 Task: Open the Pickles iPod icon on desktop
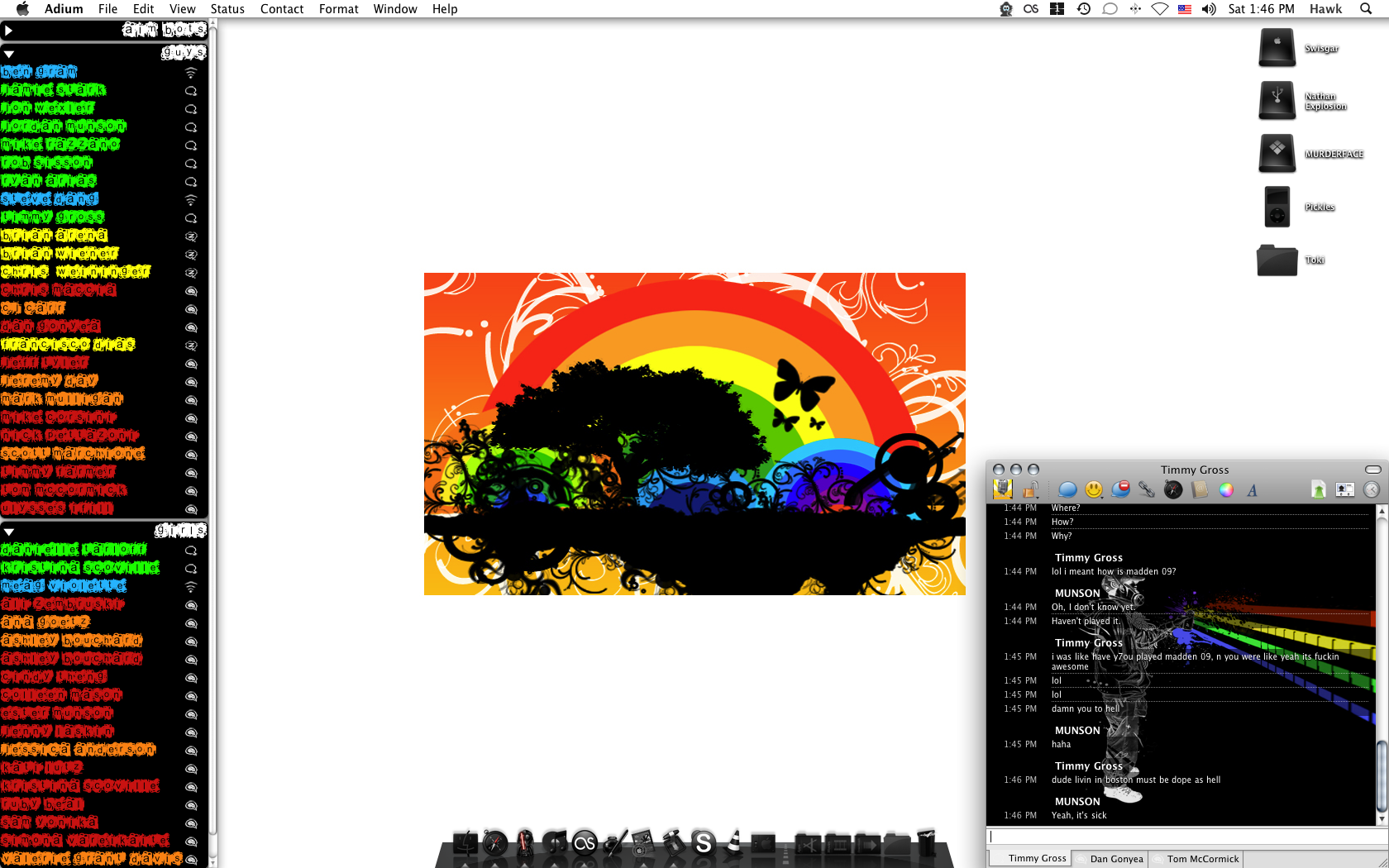(x=1277, y=207)
